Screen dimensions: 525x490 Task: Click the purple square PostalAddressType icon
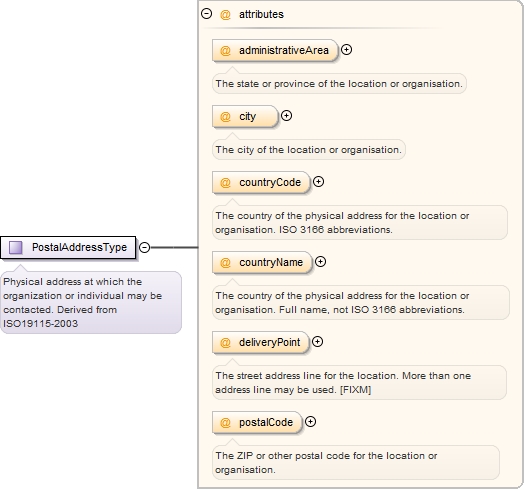pyautogui.click(x=15, y=248)
